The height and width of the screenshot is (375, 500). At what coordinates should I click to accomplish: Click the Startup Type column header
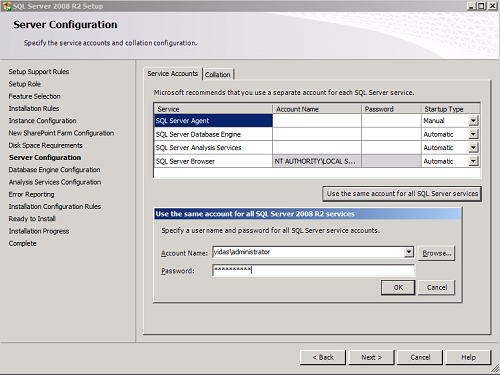(451, 109)
